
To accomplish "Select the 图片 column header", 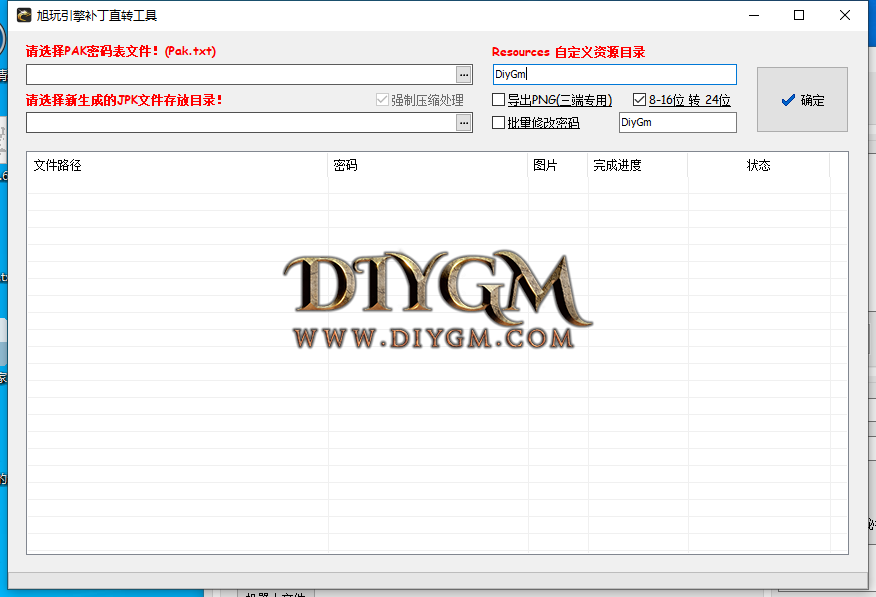I will point(558,165).
